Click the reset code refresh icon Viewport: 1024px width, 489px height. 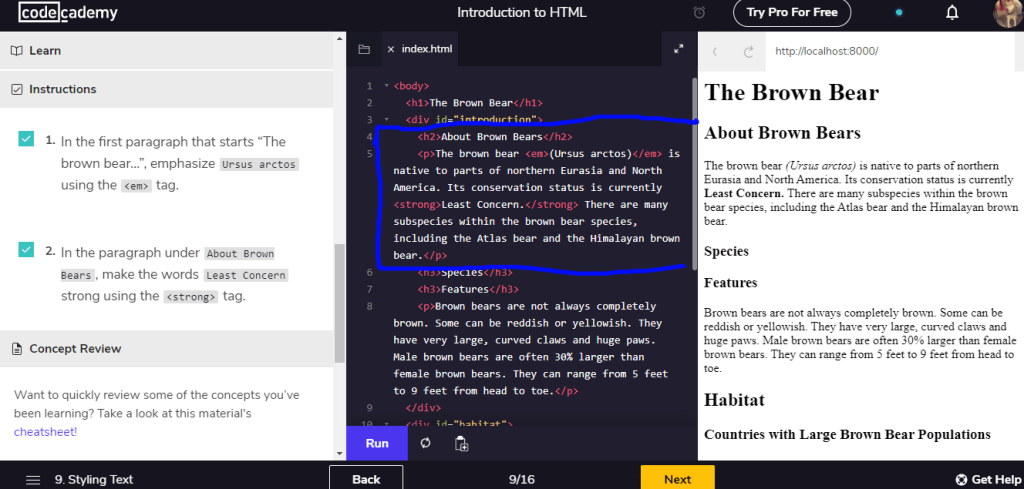coord(425,443)
